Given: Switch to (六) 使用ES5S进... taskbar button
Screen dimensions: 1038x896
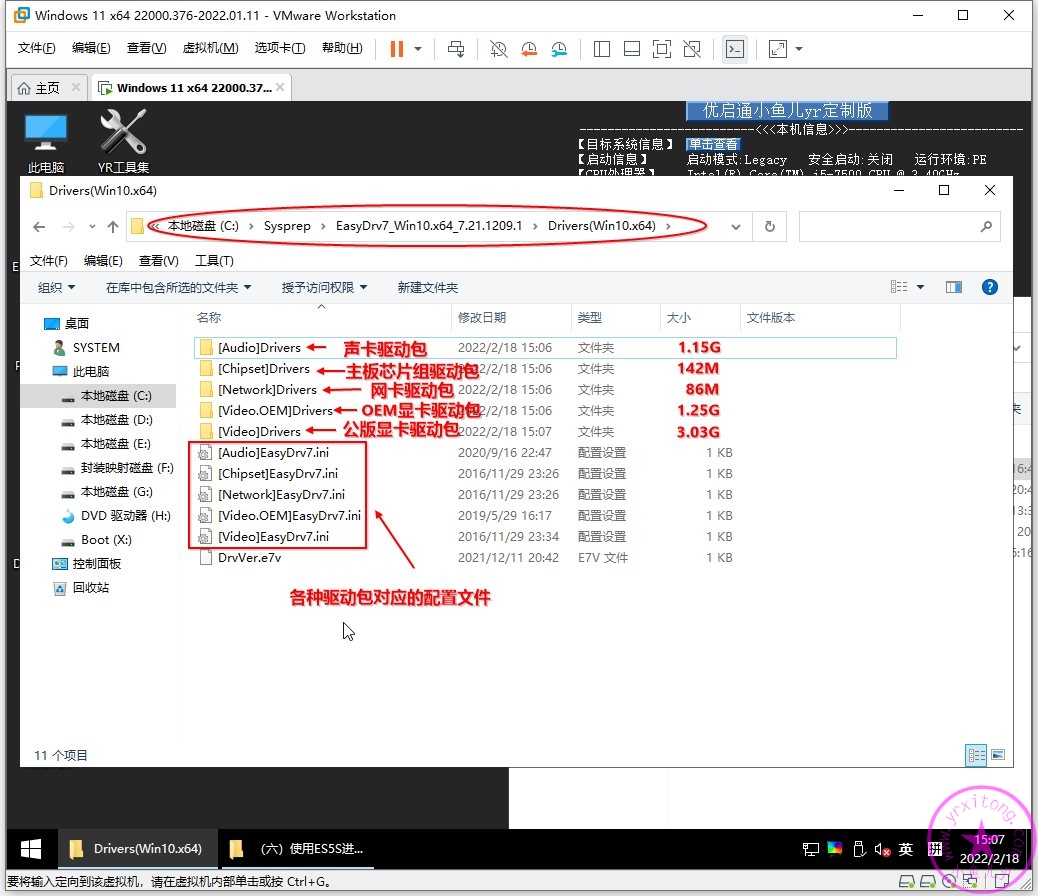Looking at the screenshot, I should 297,849.
